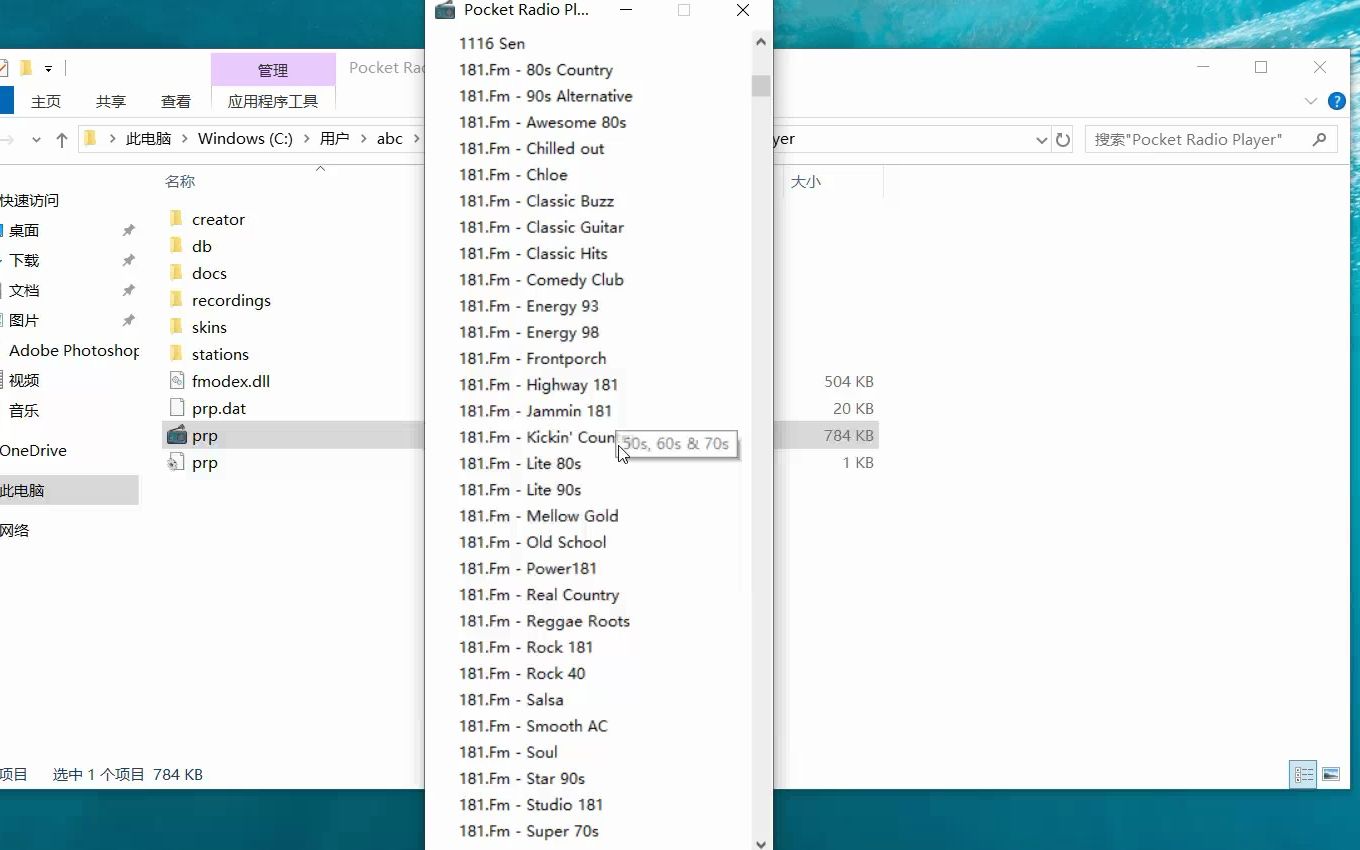The image size is (1360, 850).
Task: Select 网络 in navigation pane
Action: pyautogui.click(x=15, y=531)
